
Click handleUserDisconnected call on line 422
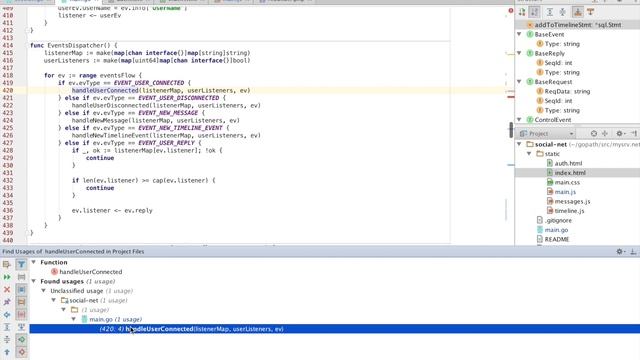pyautogui.click(x=110, y=105)
